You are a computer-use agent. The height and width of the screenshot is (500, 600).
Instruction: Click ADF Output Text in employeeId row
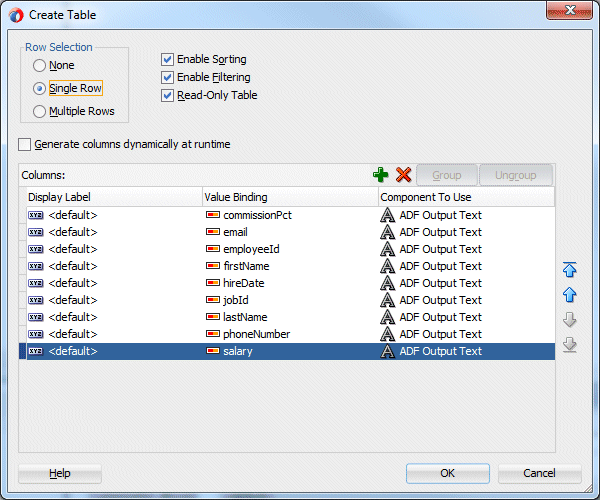click(x=440, y=249)
